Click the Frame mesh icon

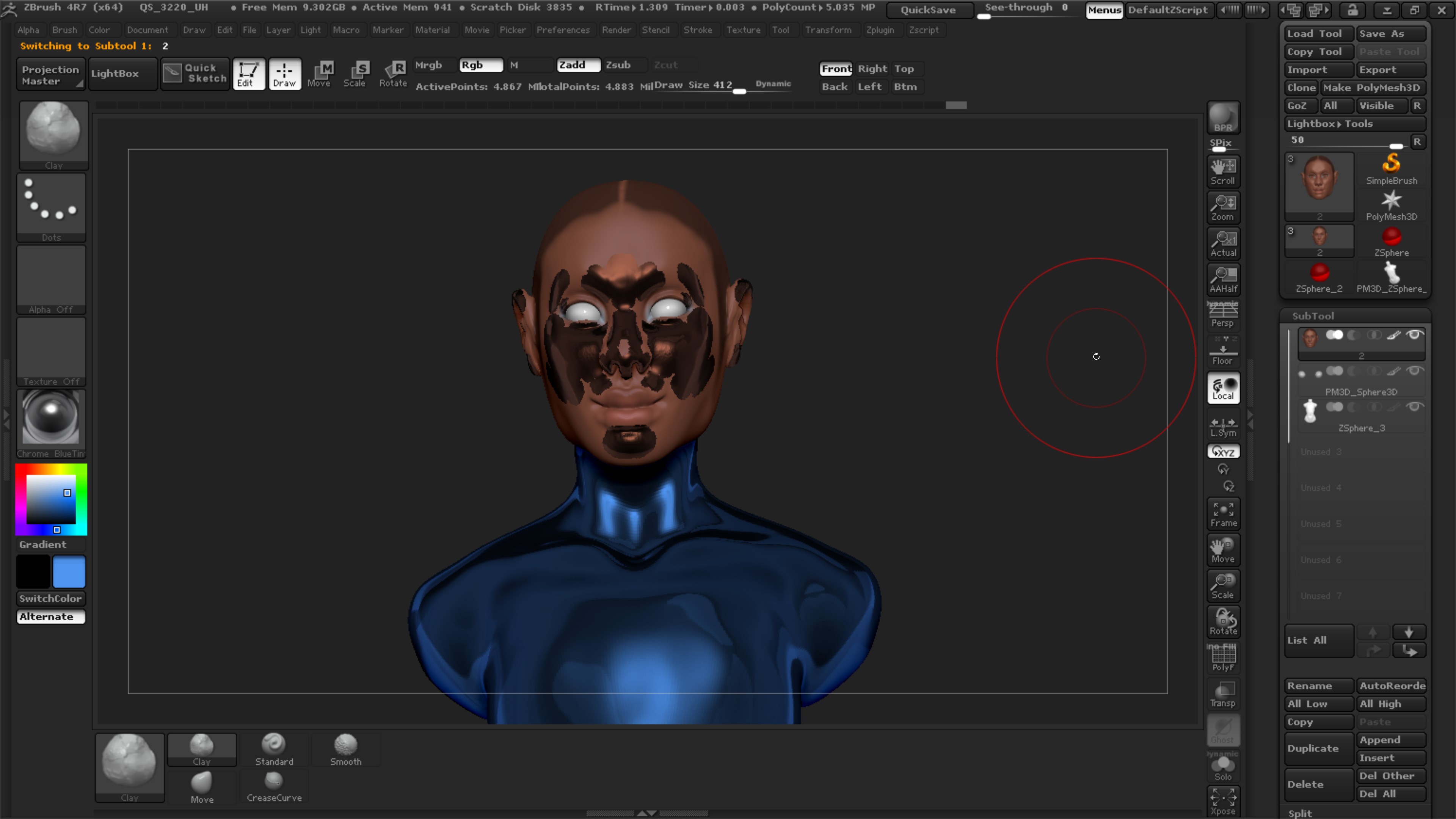pyautogui.click(x=1223, y=514)
